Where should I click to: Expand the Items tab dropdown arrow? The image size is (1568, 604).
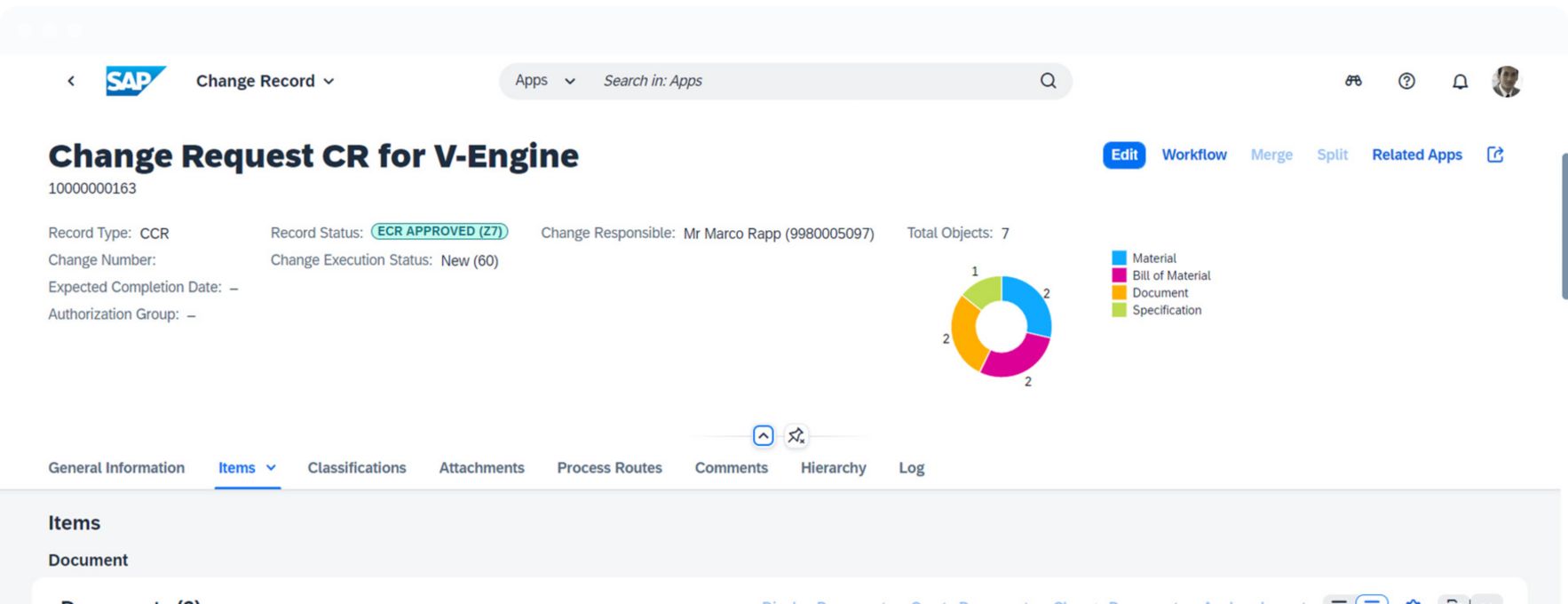(271, 468)
